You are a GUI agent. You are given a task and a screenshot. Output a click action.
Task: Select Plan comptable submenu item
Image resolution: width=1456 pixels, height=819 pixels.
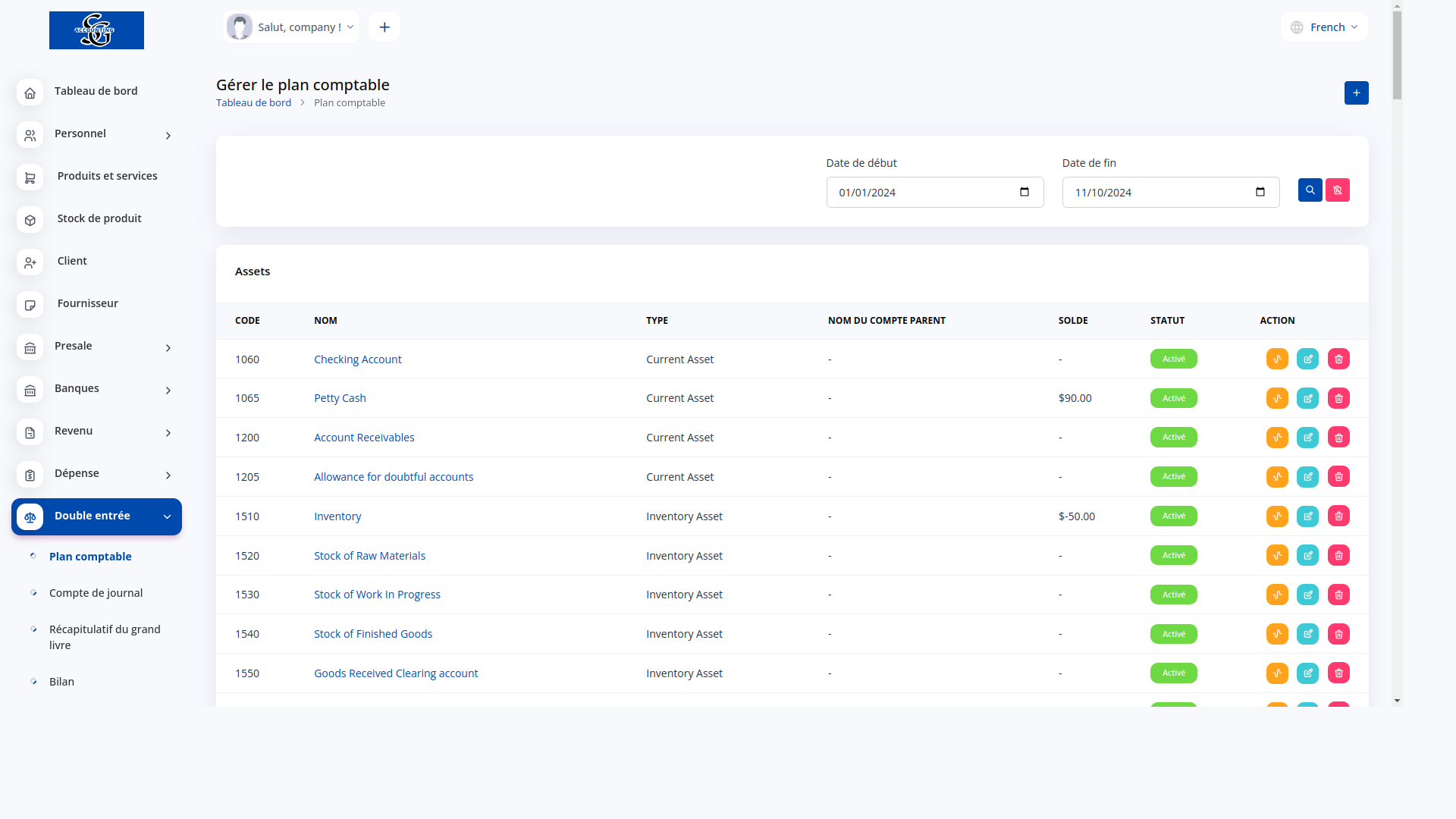pyautogui.click(x=90, y=557)
